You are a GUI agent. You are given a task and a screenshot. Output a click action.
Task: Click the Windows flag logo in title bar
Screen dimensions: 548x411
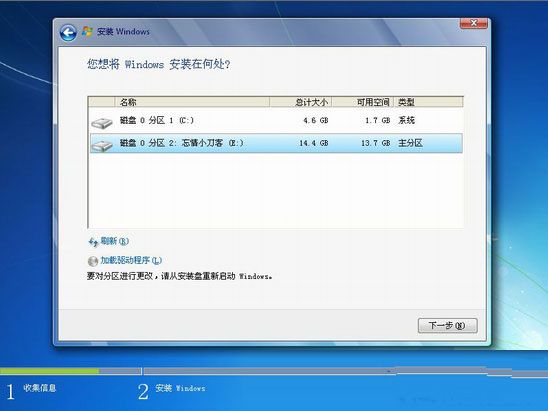pos(87,31)
